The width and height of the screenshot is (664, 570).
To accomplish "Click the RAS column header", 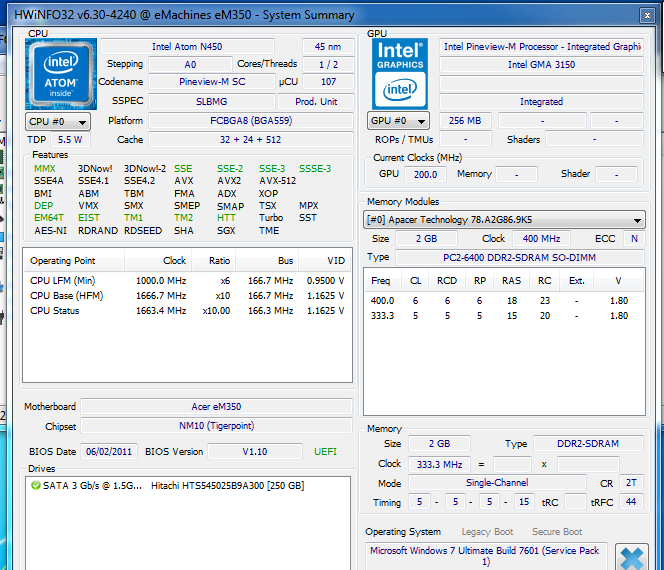I will click(x=512, y=281).
